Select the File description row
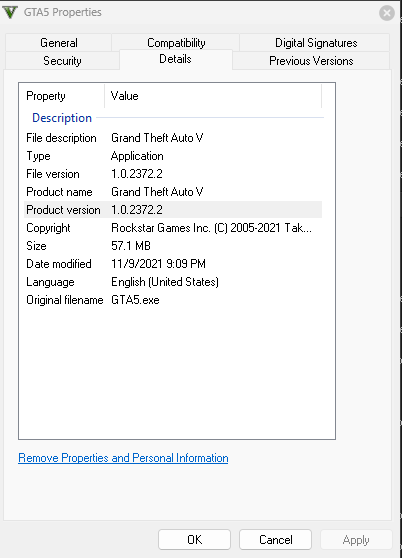 click(x=173, y=138)
